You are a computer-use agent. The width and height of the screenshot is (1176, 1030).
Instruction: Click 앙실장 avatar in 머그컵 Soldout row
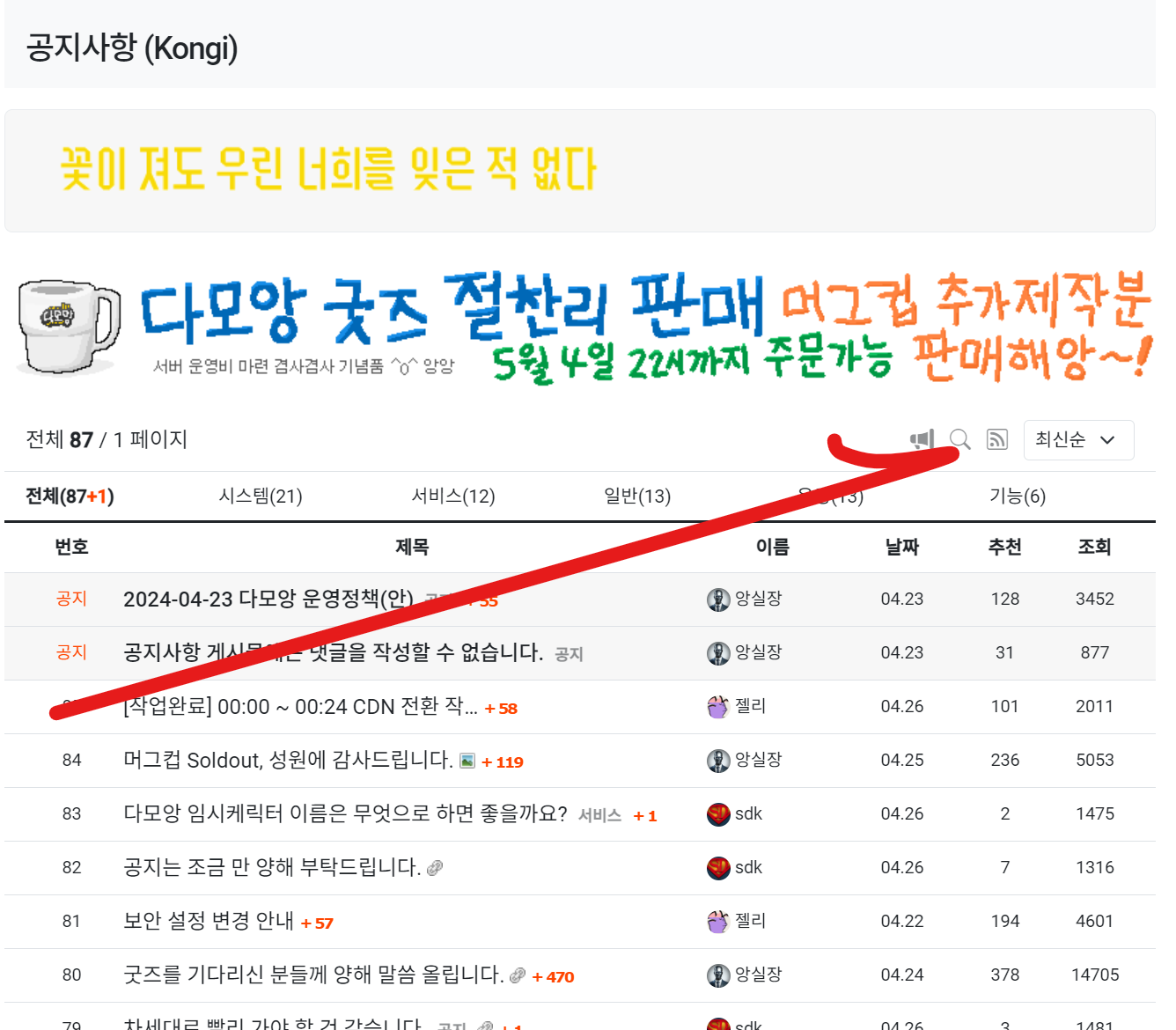pos(718,761)
